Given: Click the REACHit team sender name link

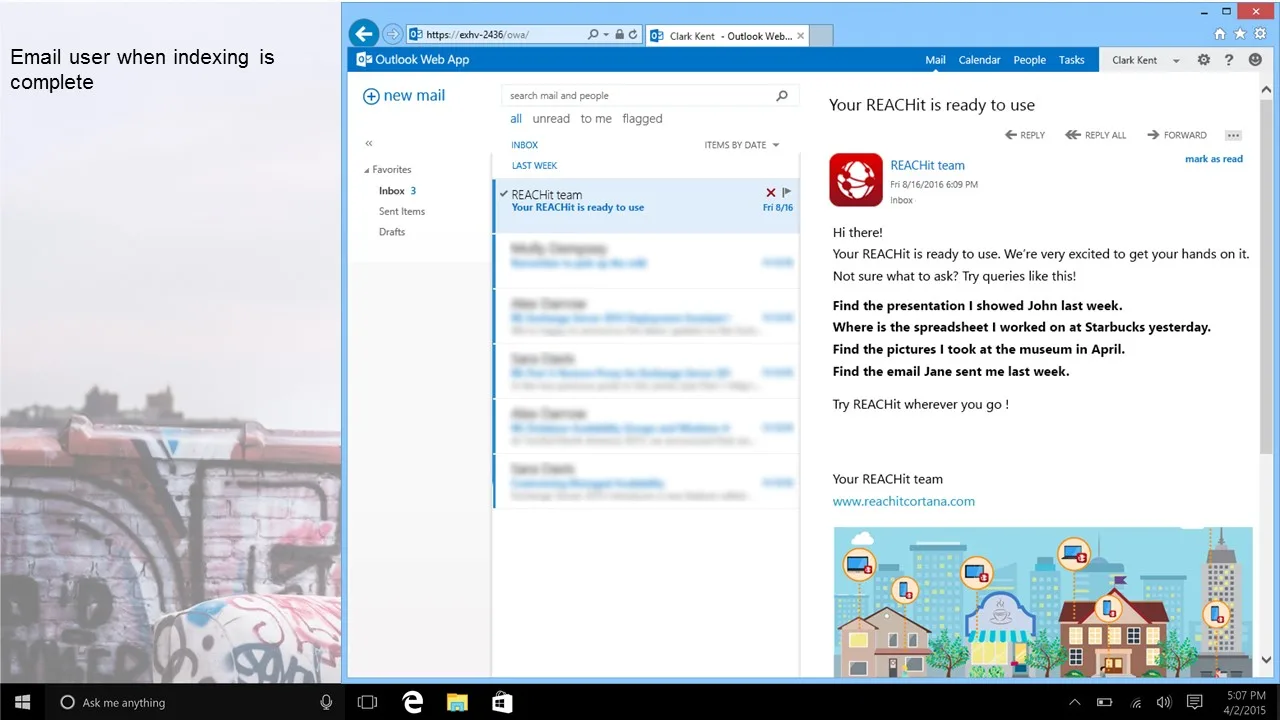Looking at the screenshot, I should 928,166.
